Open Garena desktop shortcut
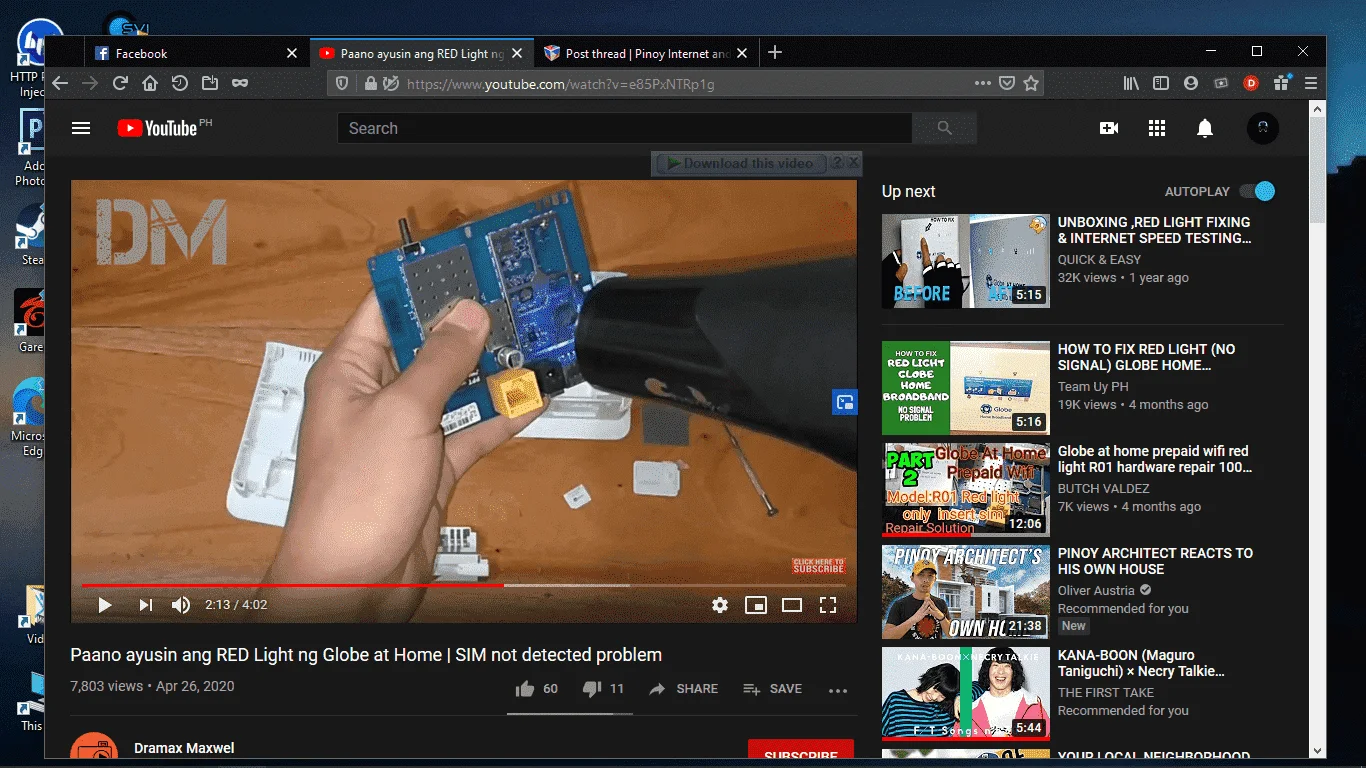The height and width of the screenshot is (768, 1366). click(29, 320)
